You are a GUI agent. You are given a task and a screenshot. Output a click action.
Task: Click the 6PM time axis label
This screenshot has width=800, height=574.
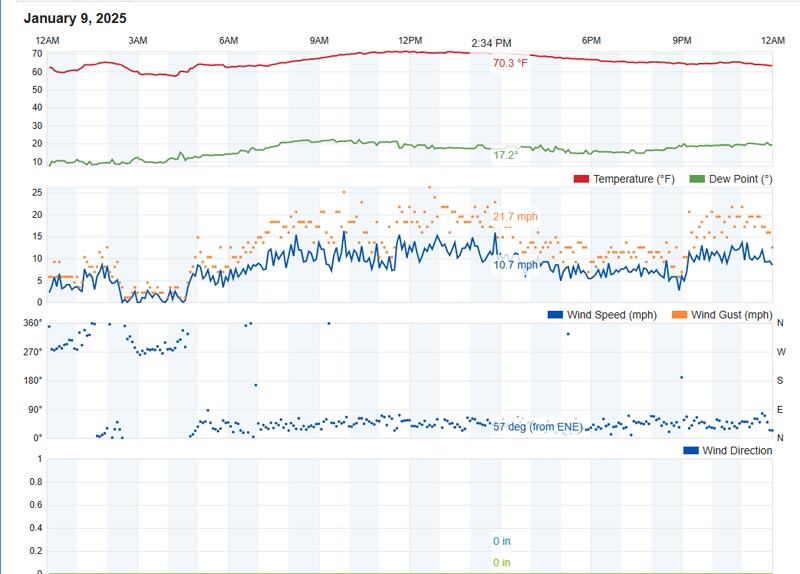[x=591, y=41]
